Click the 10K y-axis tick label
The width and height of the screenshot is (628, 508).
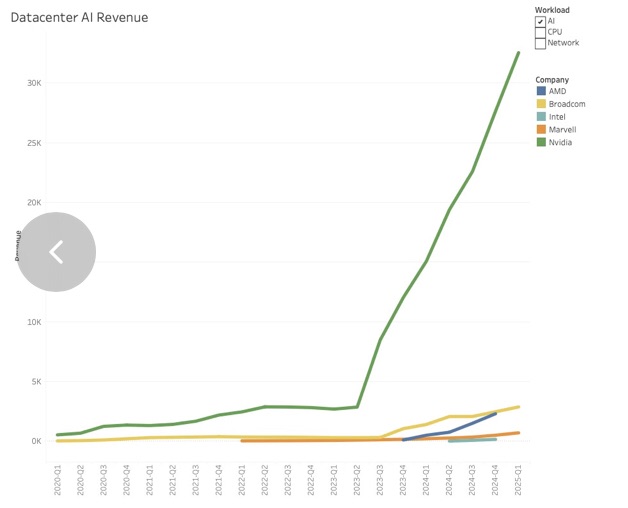[x=34, y=322]
